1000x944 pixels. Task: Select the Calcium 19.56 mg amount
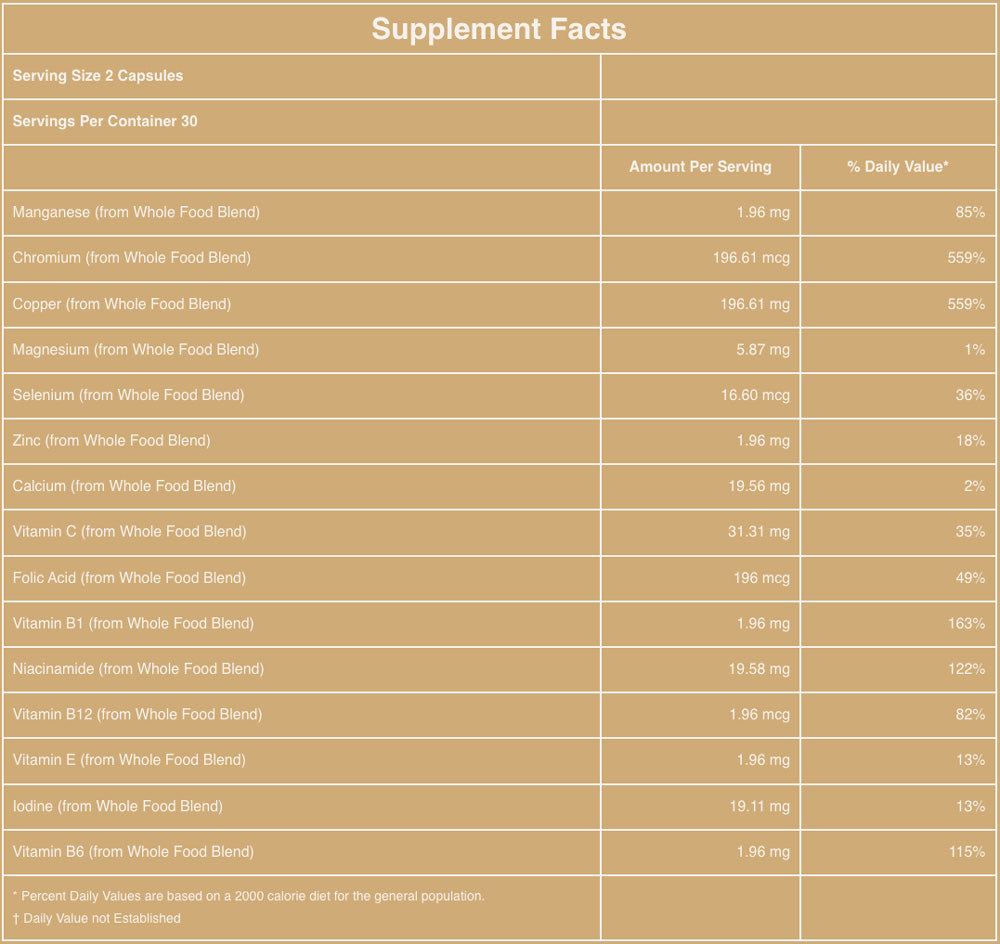click(x=759, y=486)
